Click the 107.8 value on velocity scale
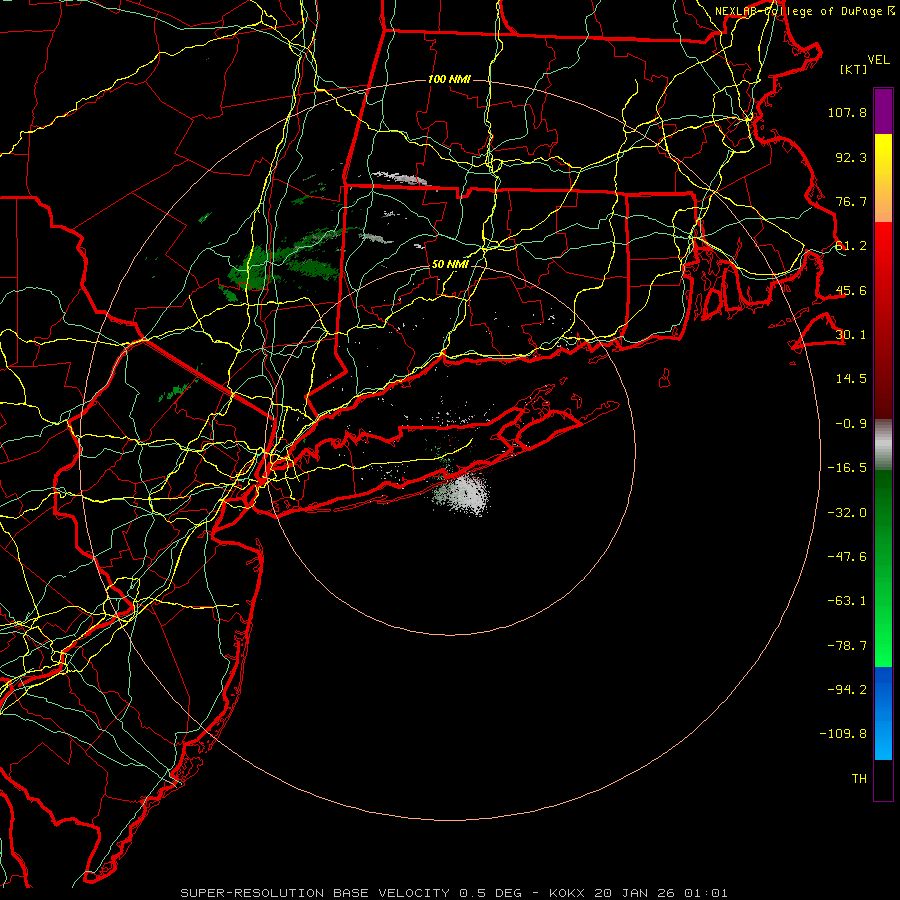 pos(847,112)
